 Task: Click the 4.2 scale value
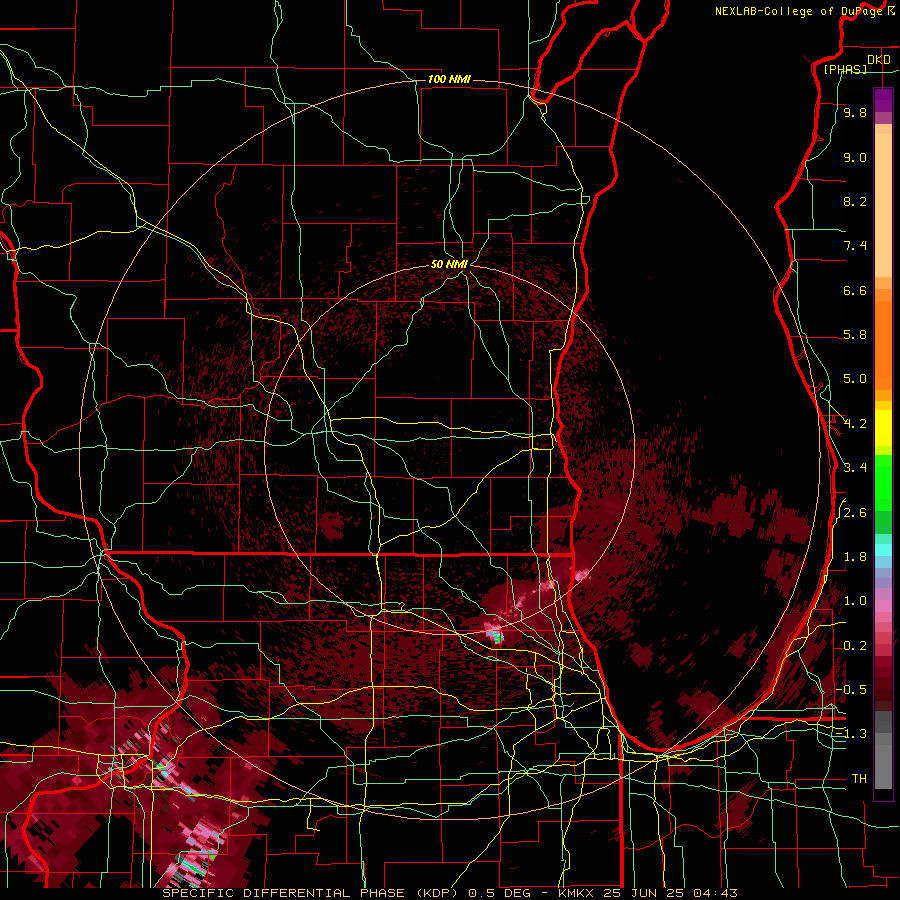click(x=855, y=424)
